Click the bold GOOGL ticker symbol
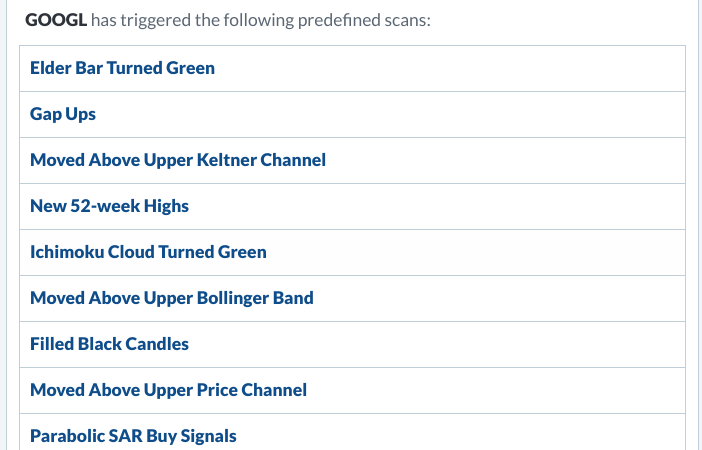 tap(56, 20)
